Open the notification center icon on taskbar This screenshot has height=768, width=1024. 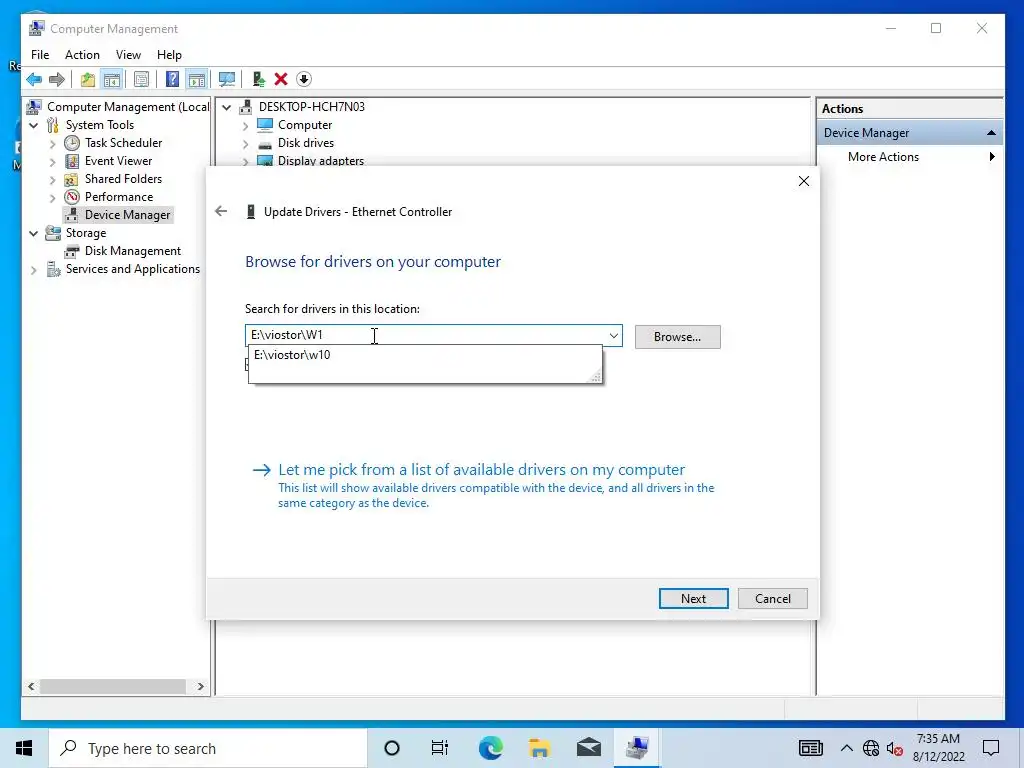point(991,748)
